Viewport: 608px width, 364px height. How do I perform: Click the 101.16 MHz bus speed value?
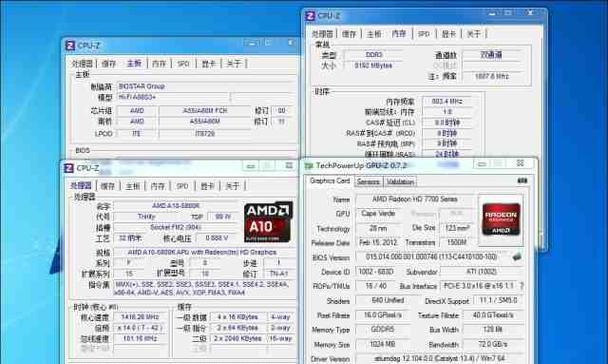[x=139, y=338]
